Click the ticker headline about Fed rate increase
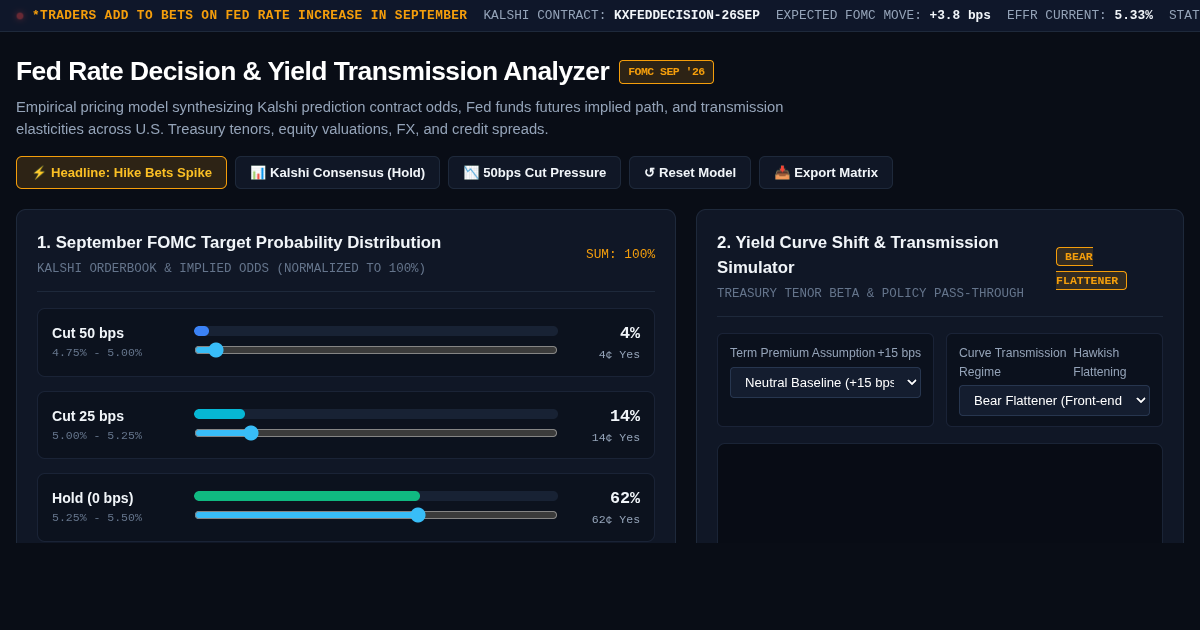 [249, 15]
